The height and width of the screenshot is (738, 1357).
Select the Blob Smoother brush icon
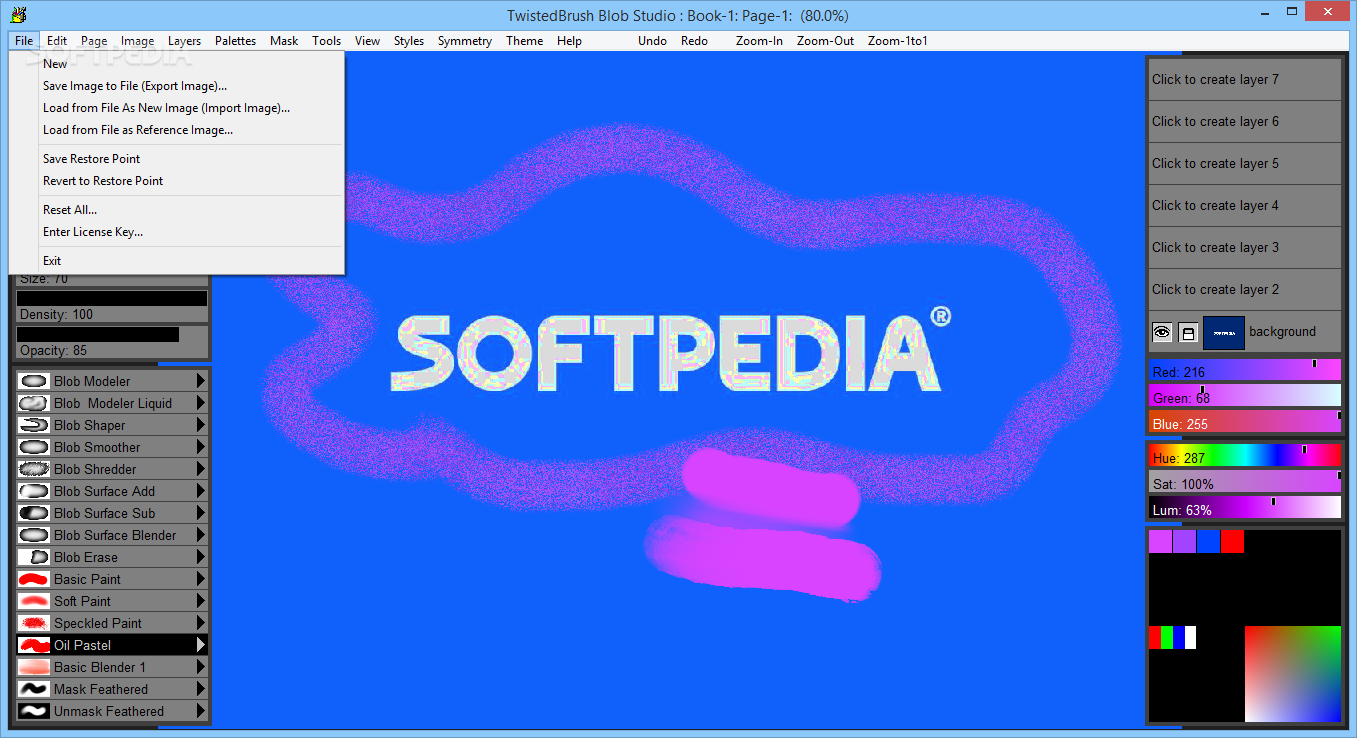click(34, 447)
